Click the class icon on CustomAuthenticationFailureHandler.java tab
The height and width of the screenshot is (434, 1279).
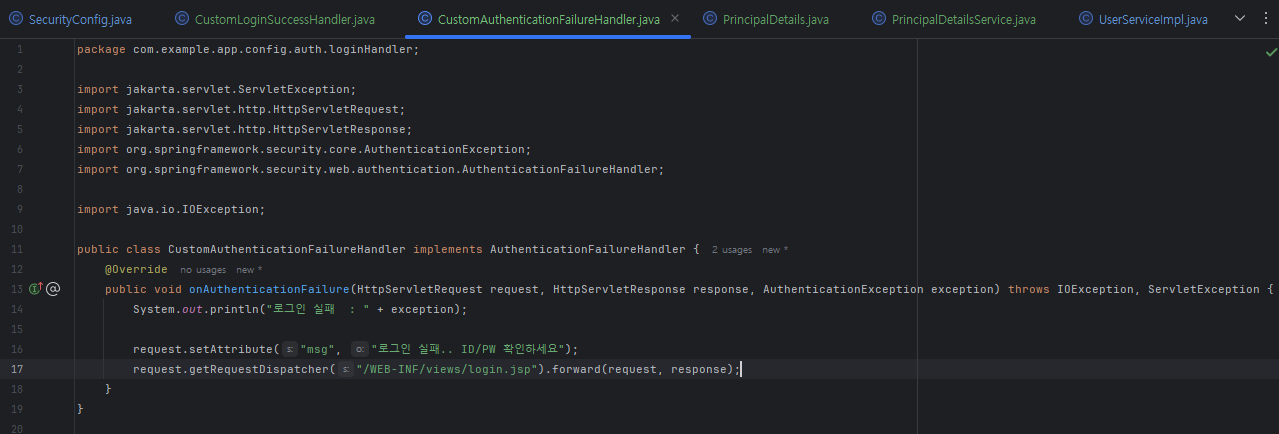(425, 19)
